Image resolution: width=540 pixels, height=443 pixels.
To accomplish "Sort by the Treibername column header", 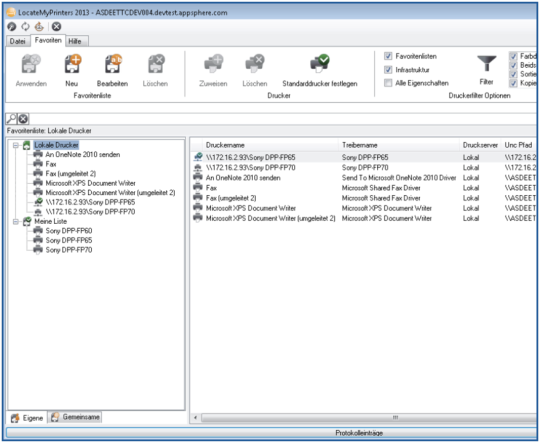I will click(399, 145).
